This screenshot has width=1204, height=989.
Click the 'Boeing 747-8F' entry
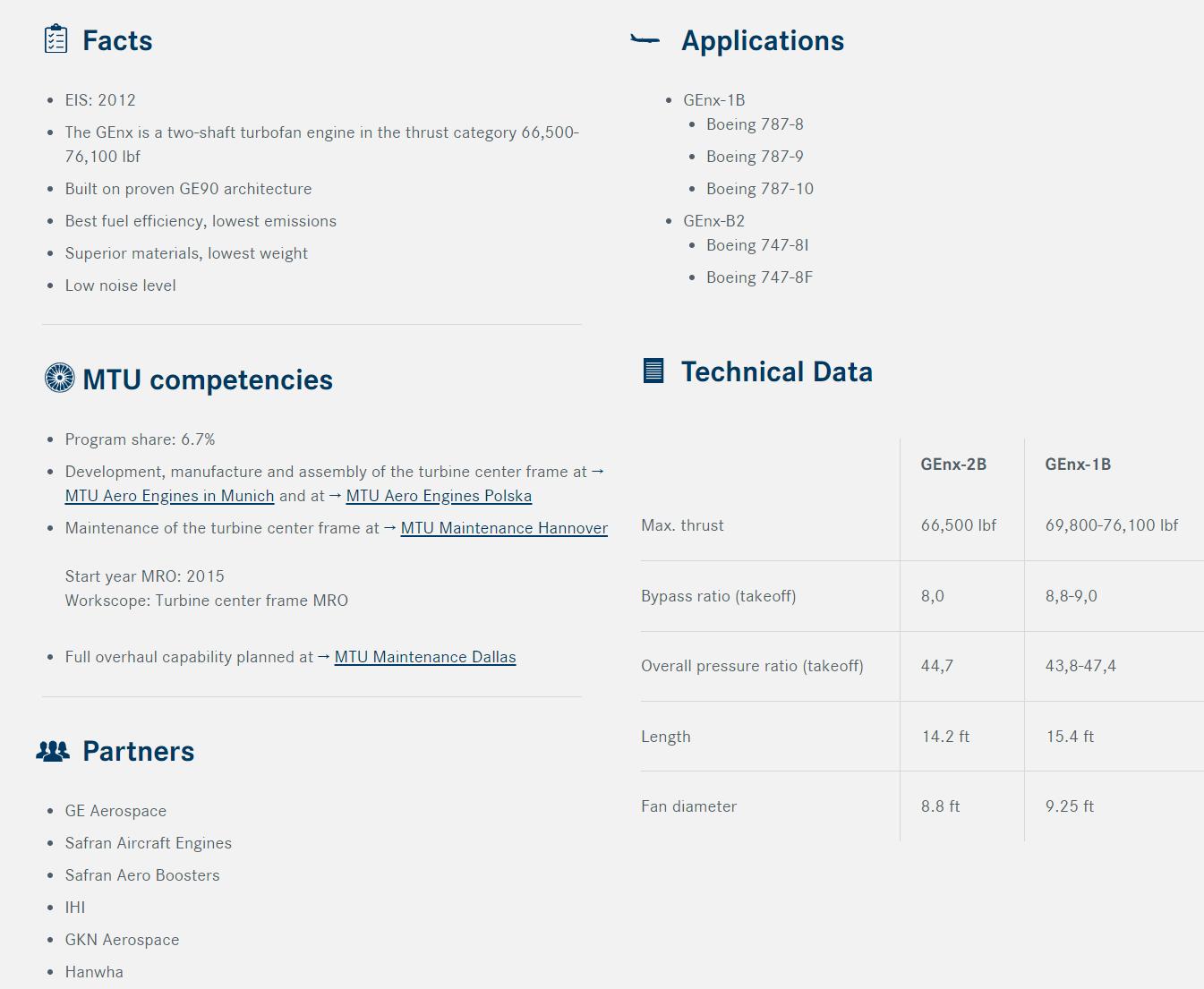(759, 277)
